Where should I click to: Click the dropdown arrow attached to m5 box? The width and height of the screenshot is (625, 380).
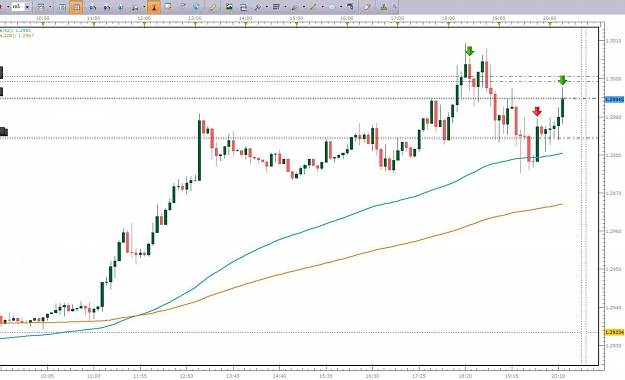(28, 7)
